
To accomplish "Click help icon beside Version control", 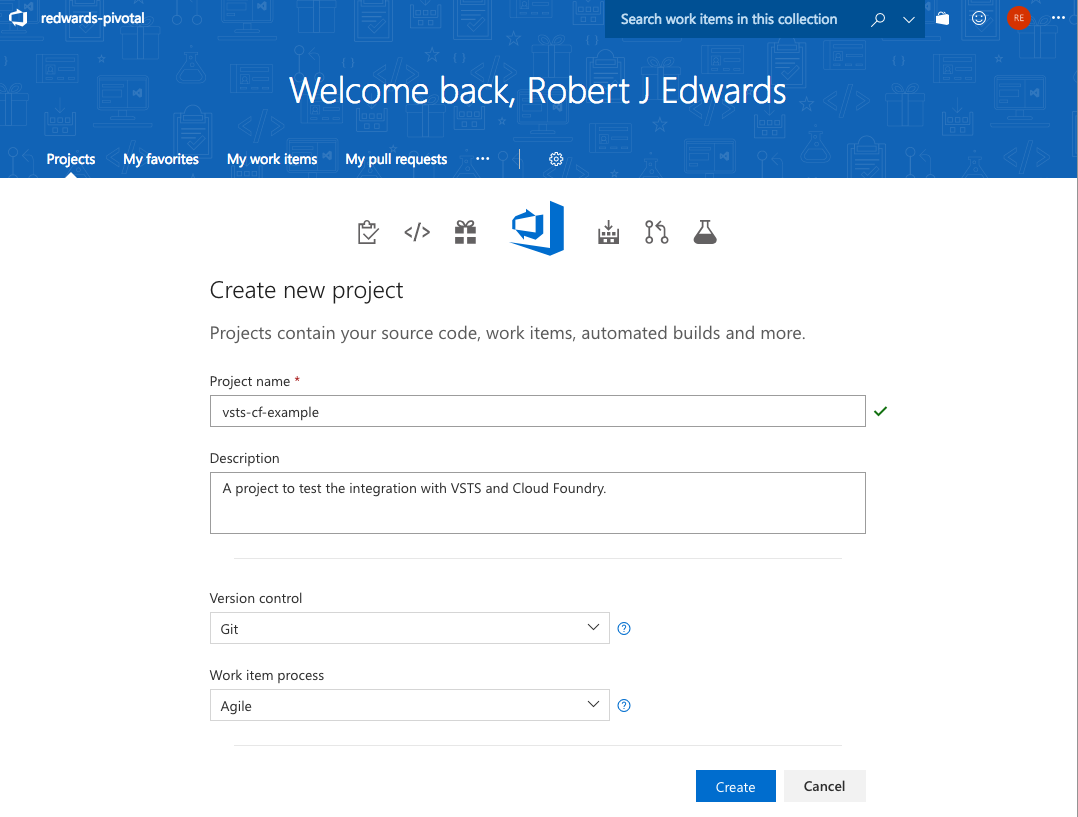I will [624, 629].
